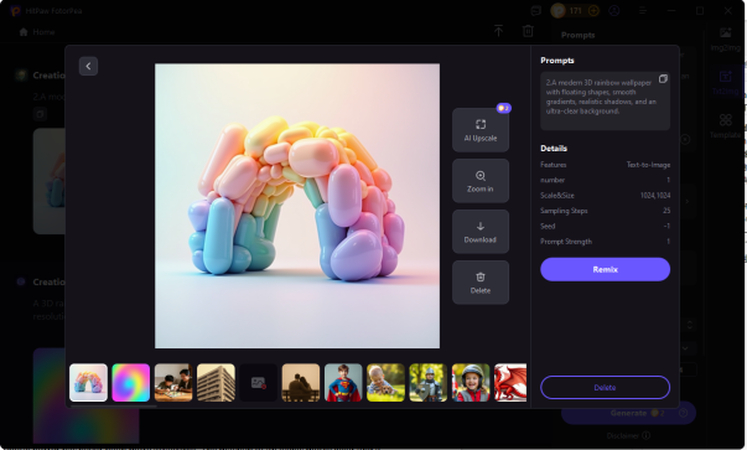Click the outlined Delete button in details panel
The height and width of the screenshot is (450, 747).
(x=605, y=388)
